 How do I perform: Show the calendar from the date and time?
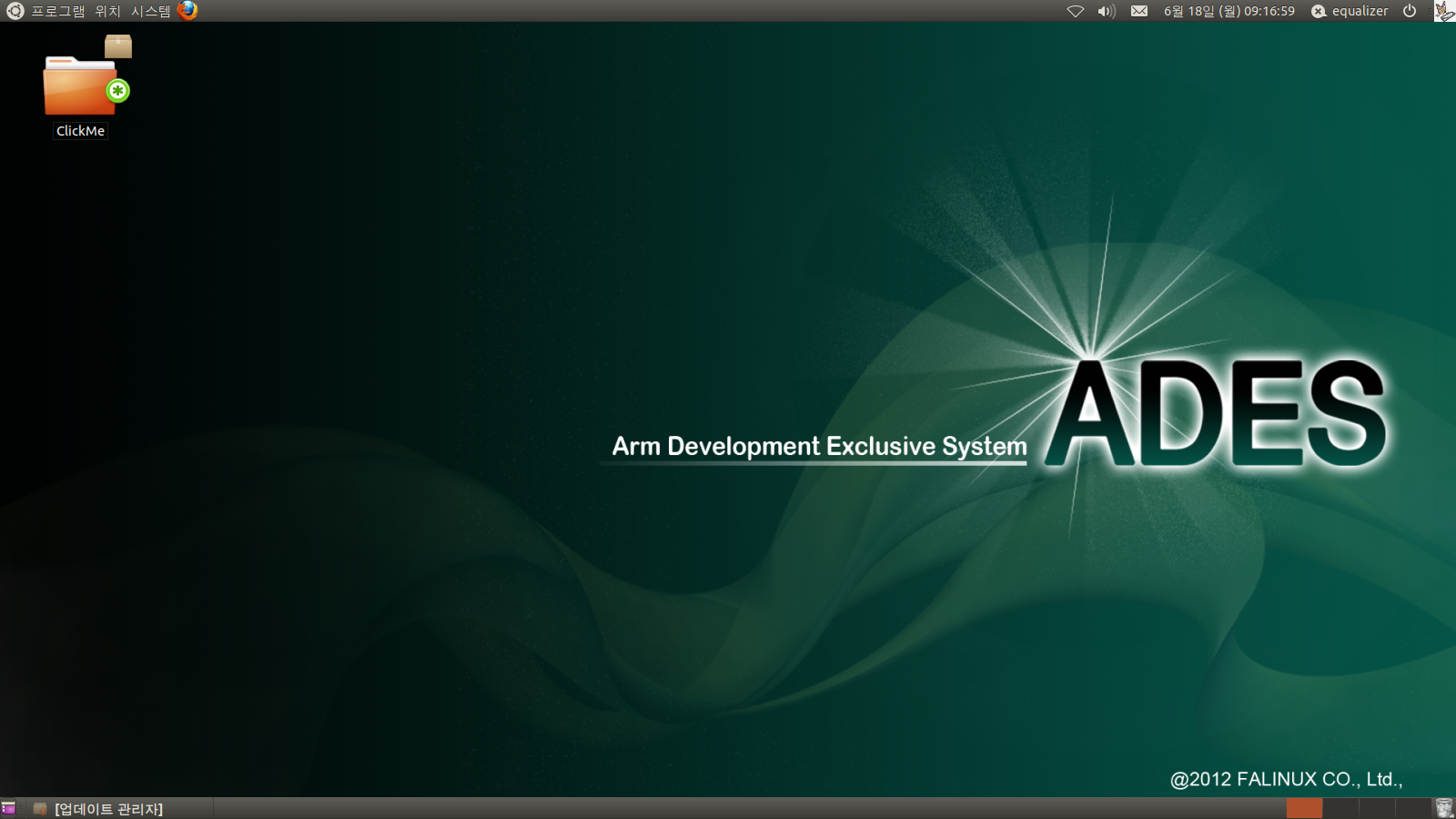coord(1228,11)
